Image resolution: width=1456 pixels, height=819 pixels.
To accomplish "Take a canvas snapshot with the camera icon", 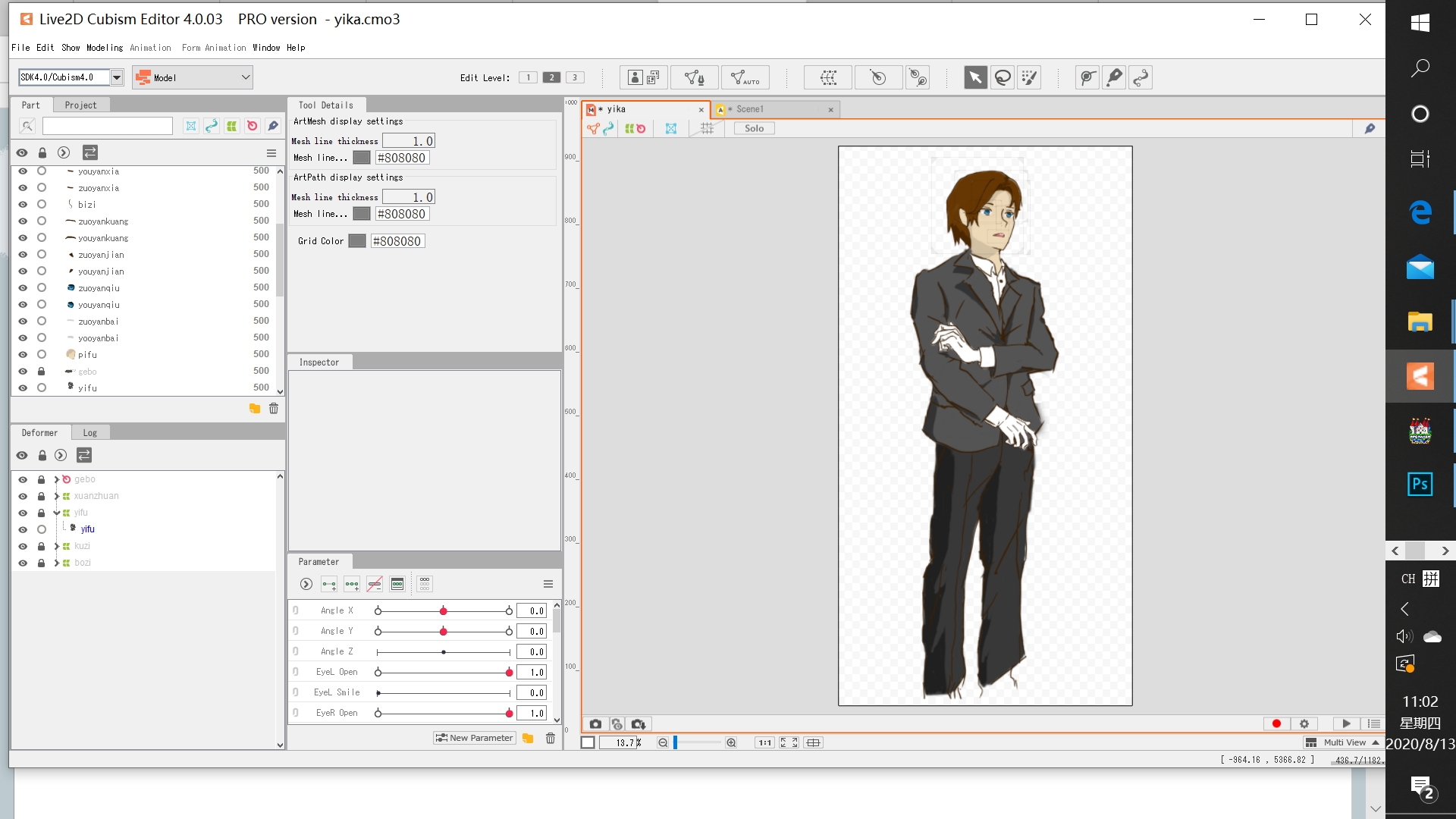I will (595, 724).
